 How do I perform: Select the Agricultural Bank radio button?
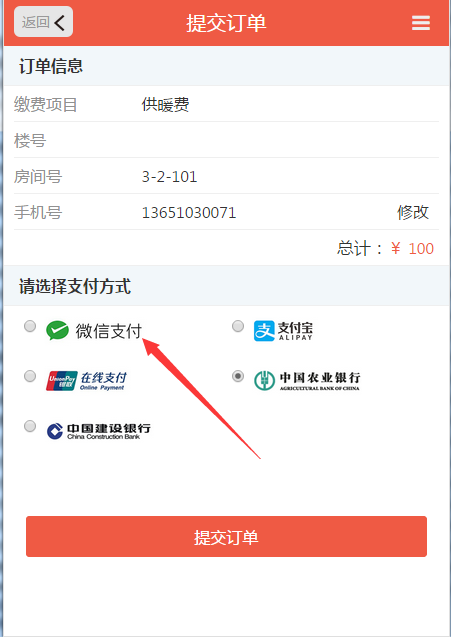238,376
